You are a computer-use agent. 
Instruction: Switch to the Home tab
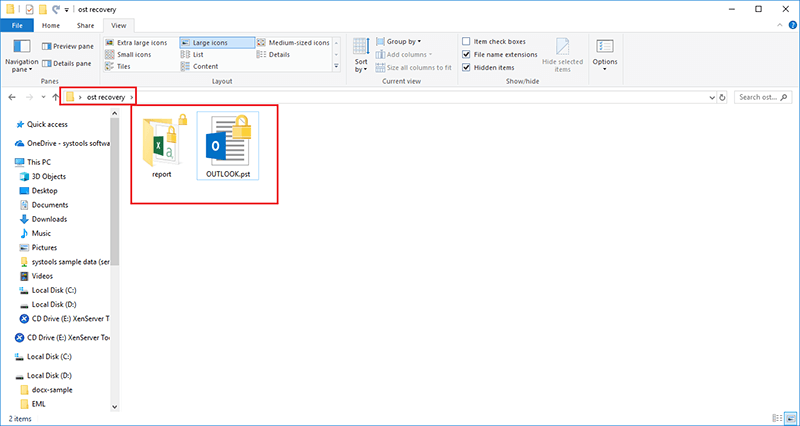(51, 26)
